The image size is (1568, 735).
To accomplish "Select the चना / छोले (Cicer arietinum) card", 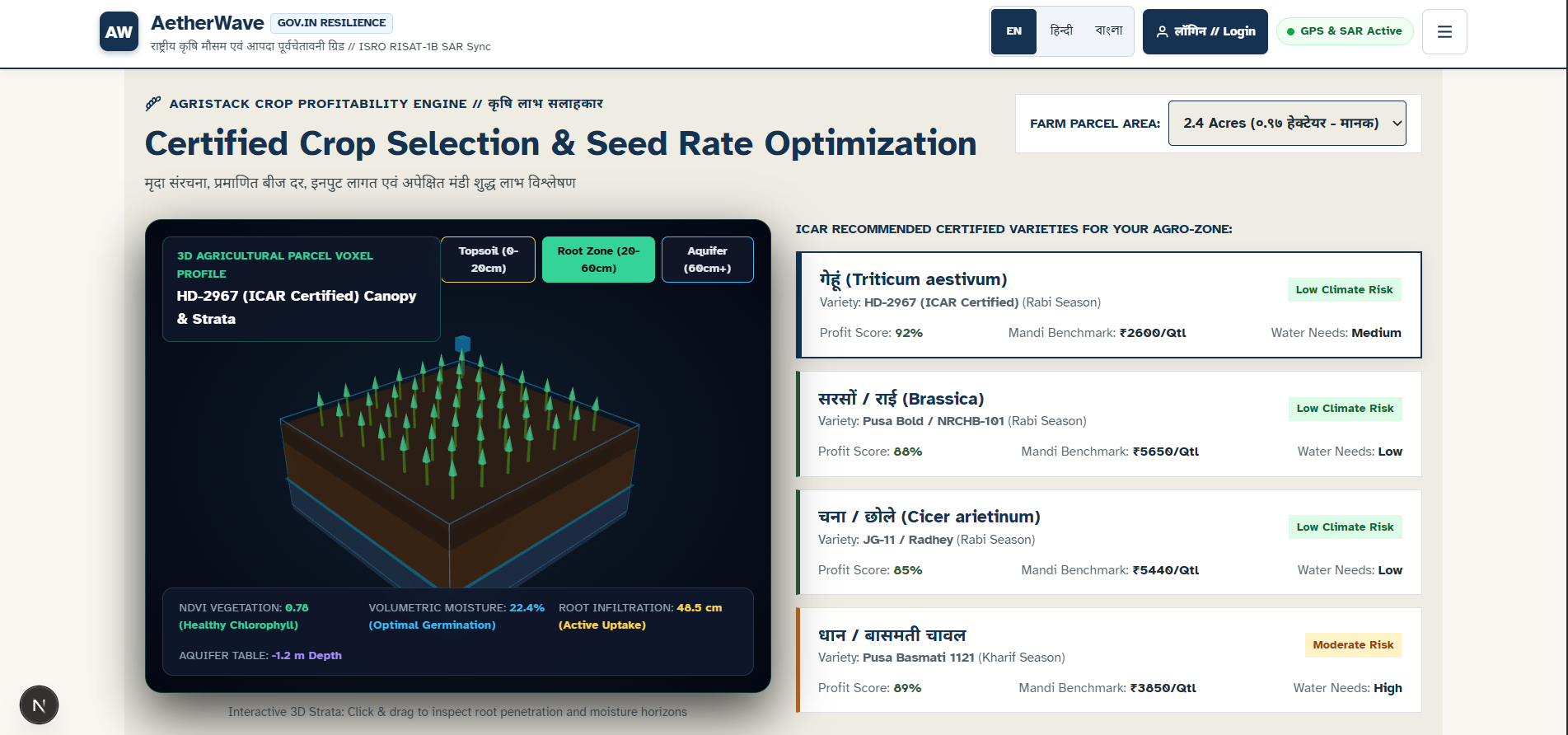I will (1109, 542).
